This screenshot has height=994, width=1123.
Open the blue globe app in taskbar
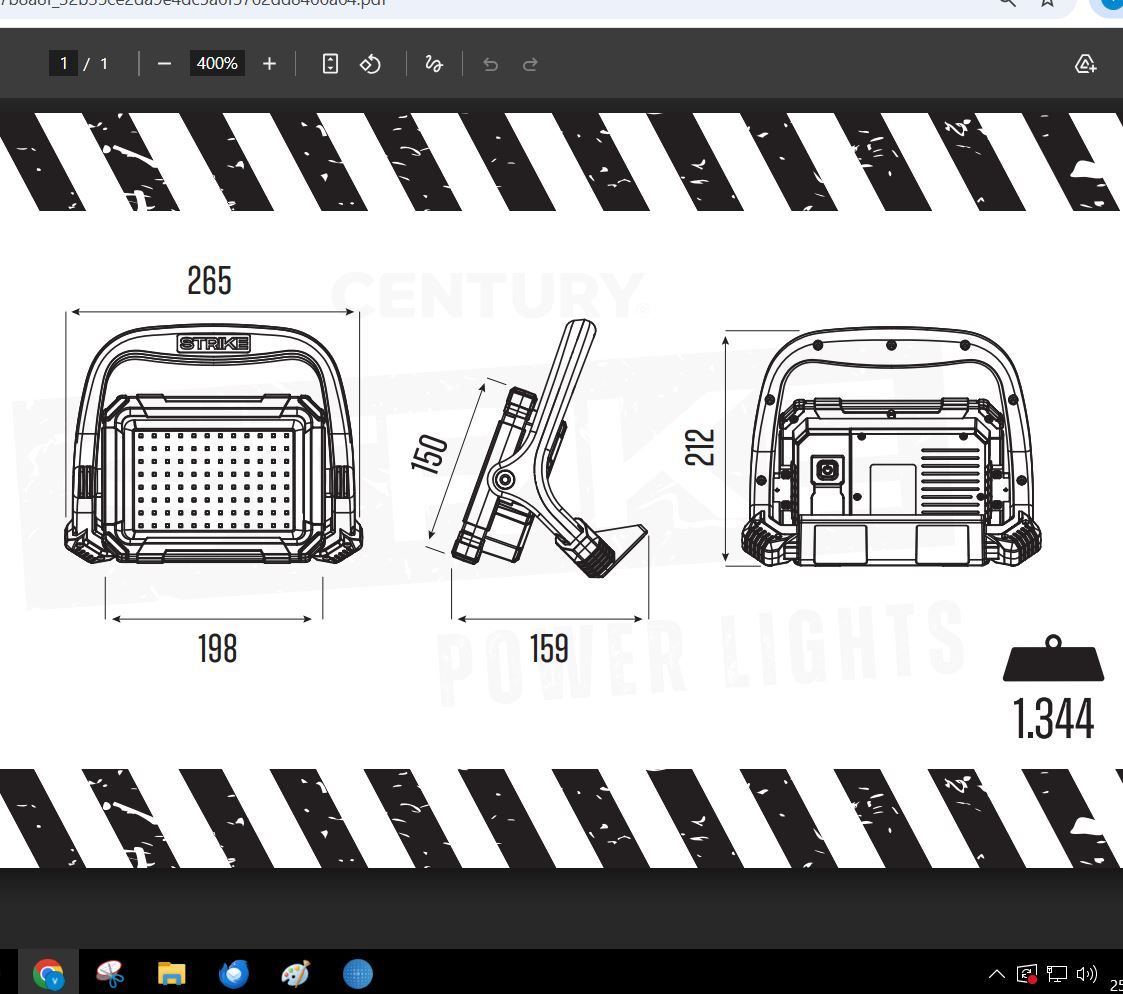click(x=357, y=973)
